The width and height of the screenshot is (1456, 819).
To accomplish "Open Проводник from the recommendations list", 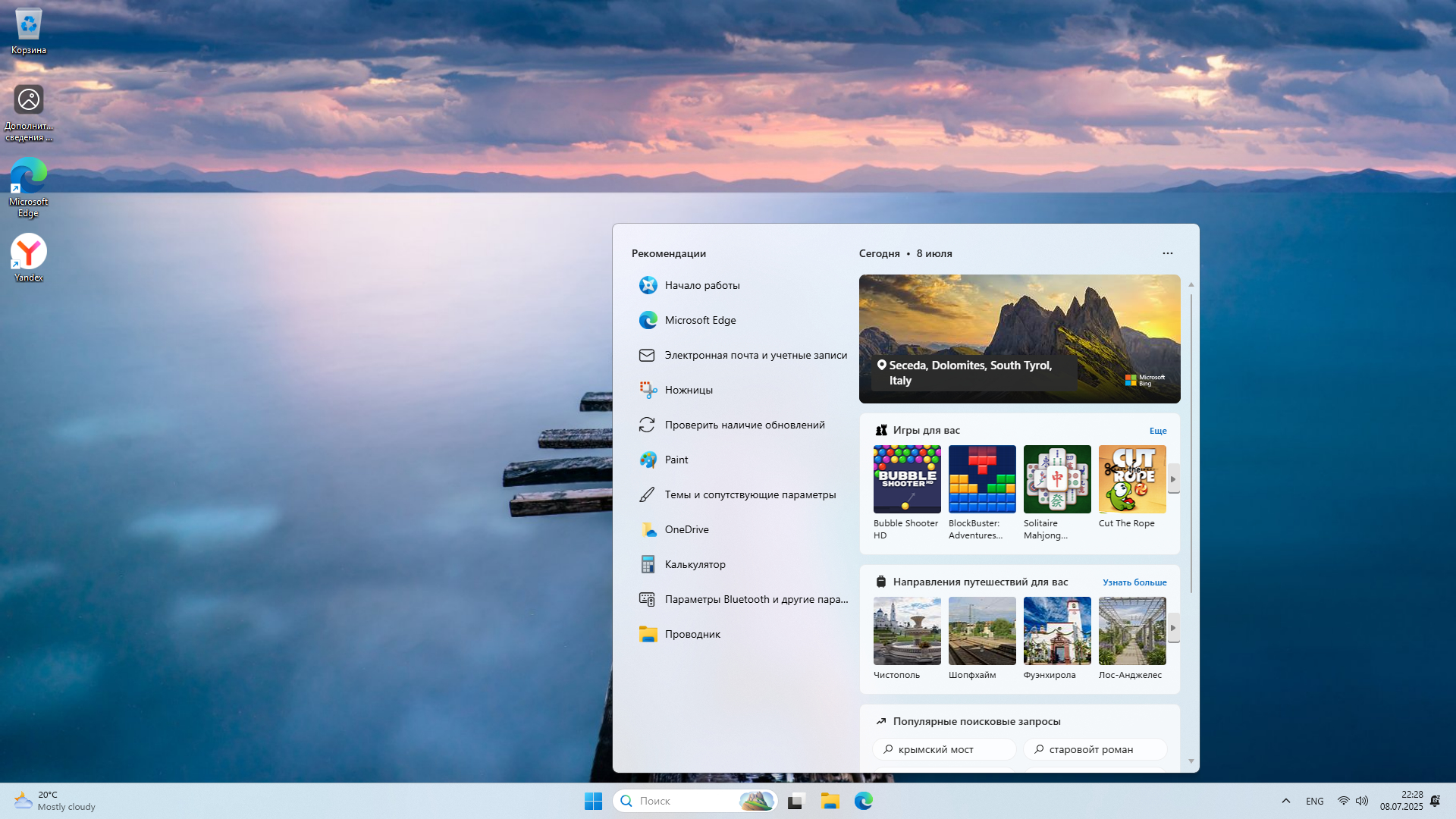I will coord(692,634).
